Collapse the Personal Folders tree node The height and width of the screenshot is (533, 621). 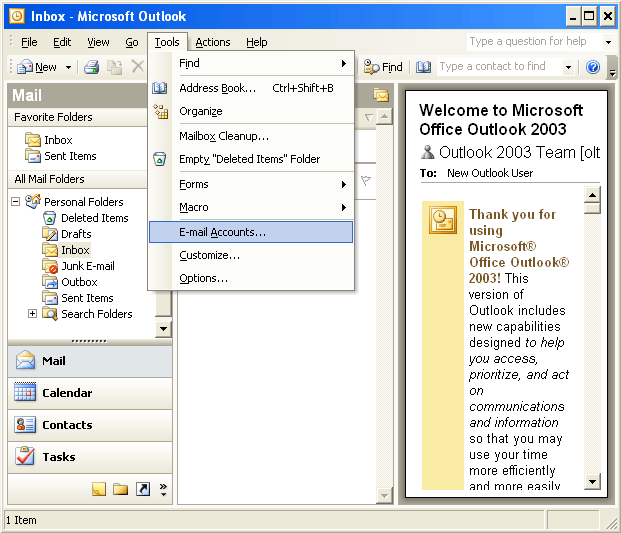click(15, 202)
